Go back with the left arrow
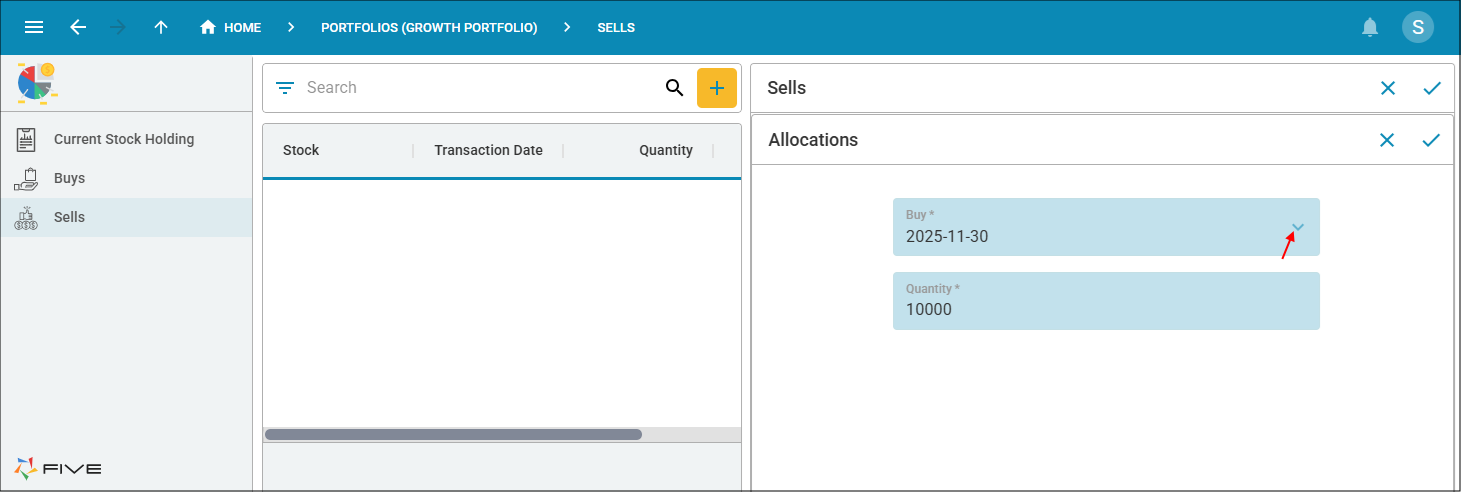1461x492 pixels. pos(78,27)
